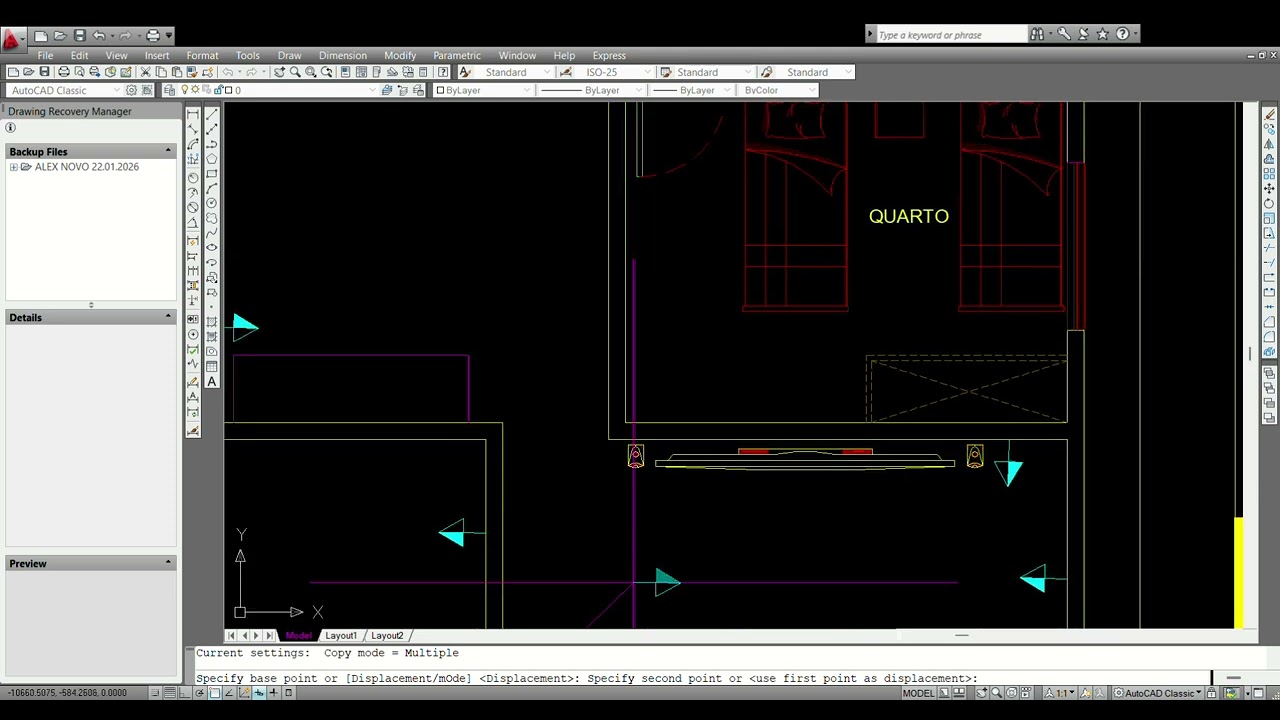This screenshot has width=1280, height=720.
Task: Open the Format menu
Action: pyautogui.click(x=202, y=55)
